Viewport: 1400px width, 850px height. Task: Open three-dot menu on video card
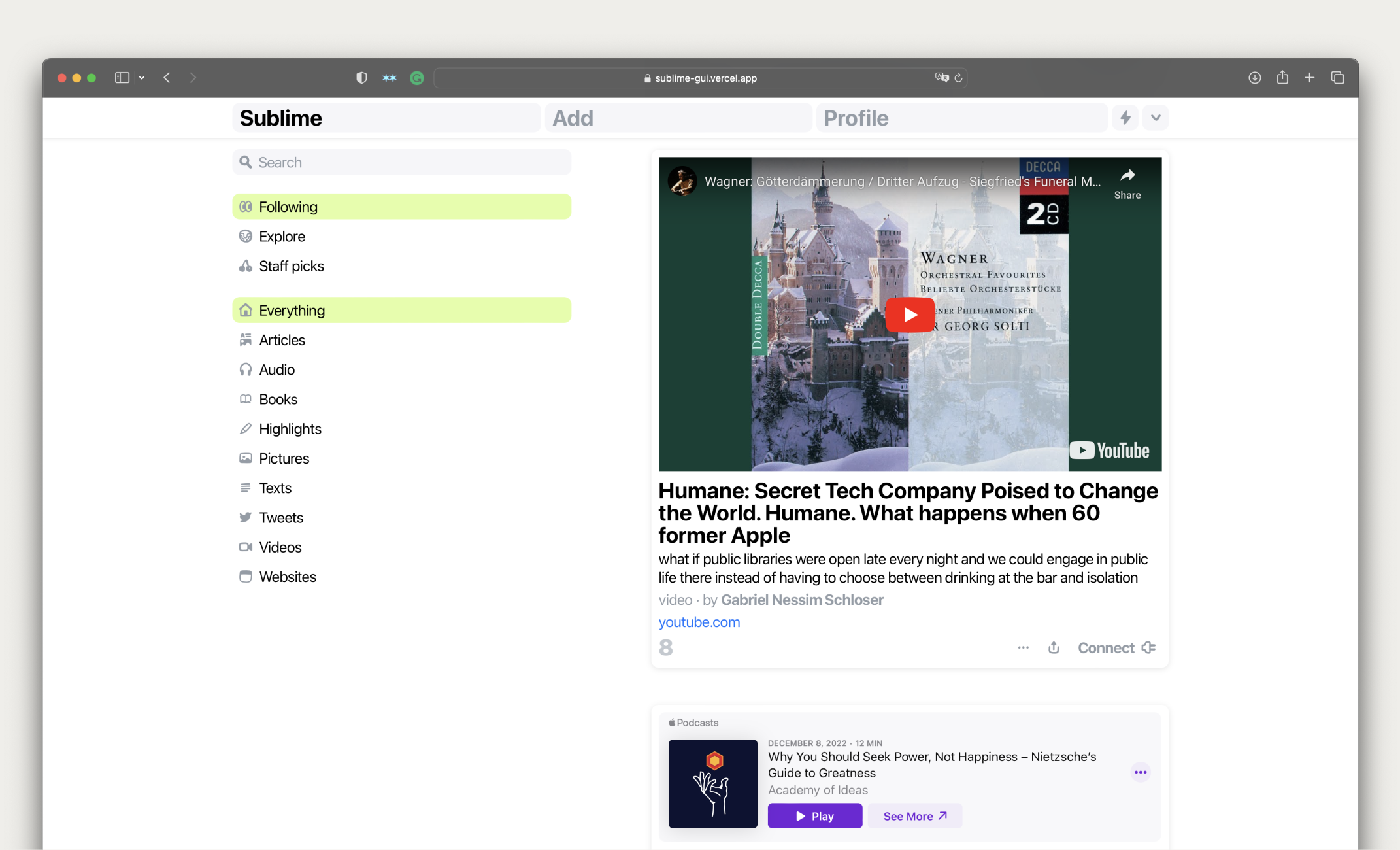(1023, 647)
